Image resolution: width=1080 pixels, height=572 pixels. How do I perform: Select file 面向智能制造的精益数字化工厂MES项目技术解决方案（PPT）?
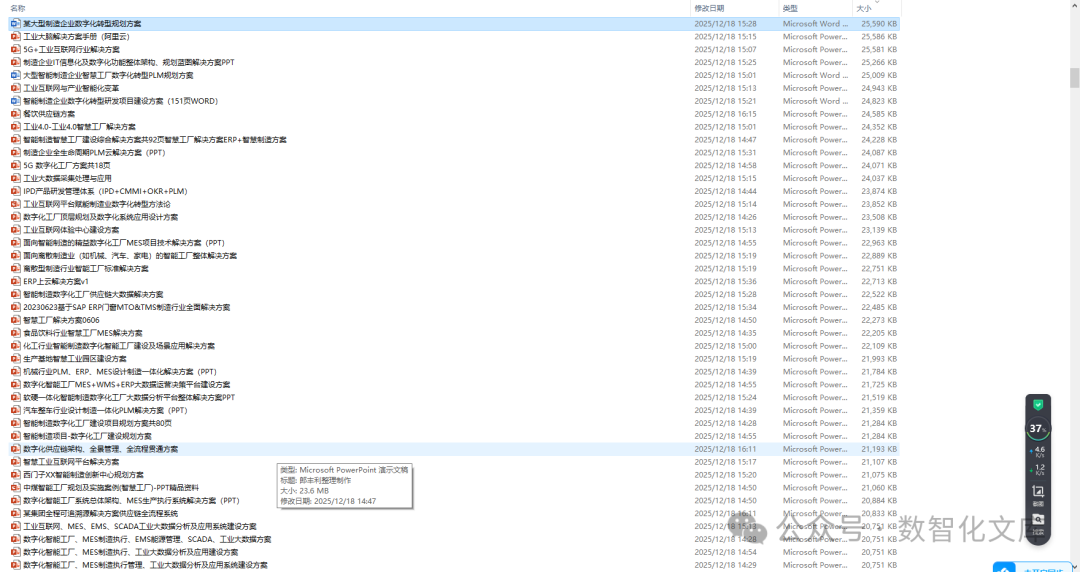(124, 243)
